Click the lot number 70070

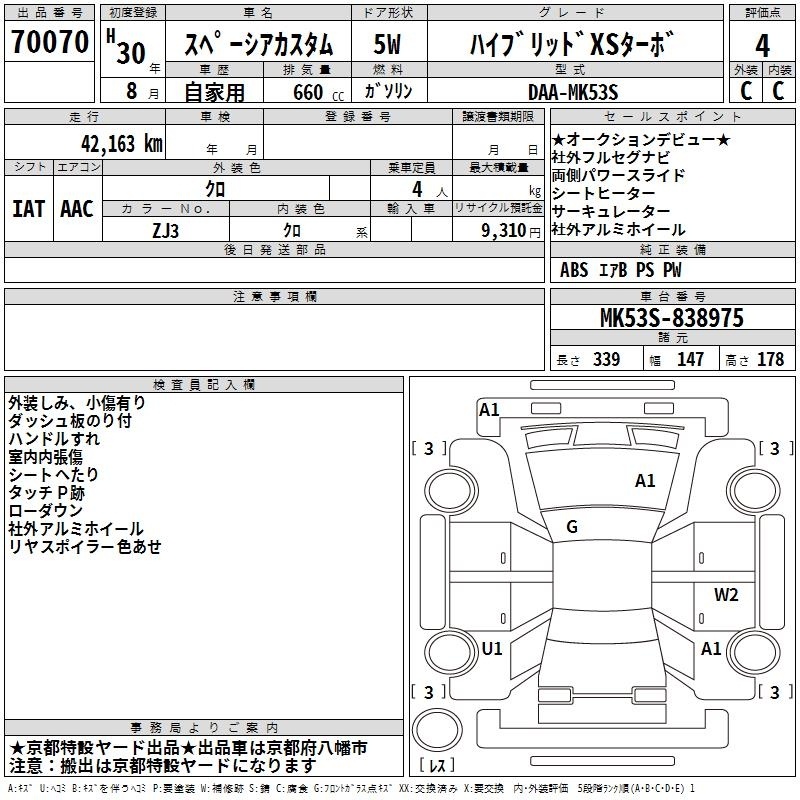[x=49, y=42]
